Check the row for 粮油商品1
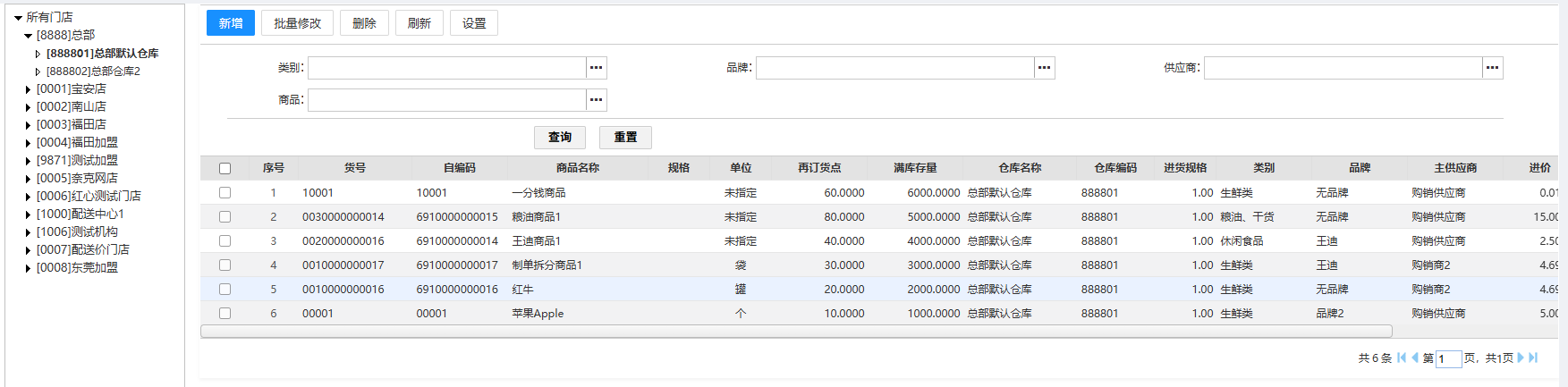Viewport: 1568px width, 387px height. (225, 216)
